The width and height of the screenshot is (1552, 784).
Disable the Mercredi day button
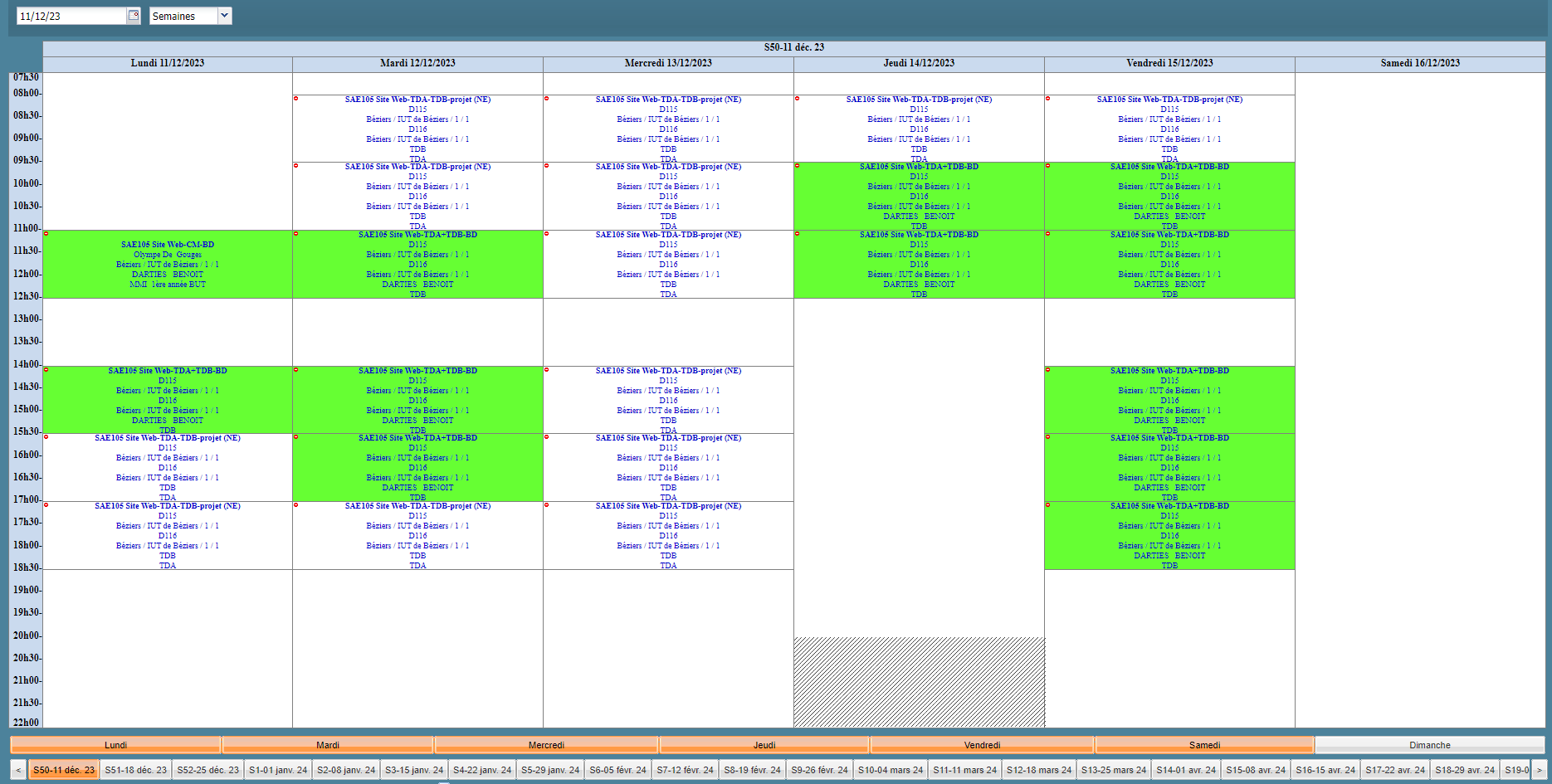[x=545, y=745]
